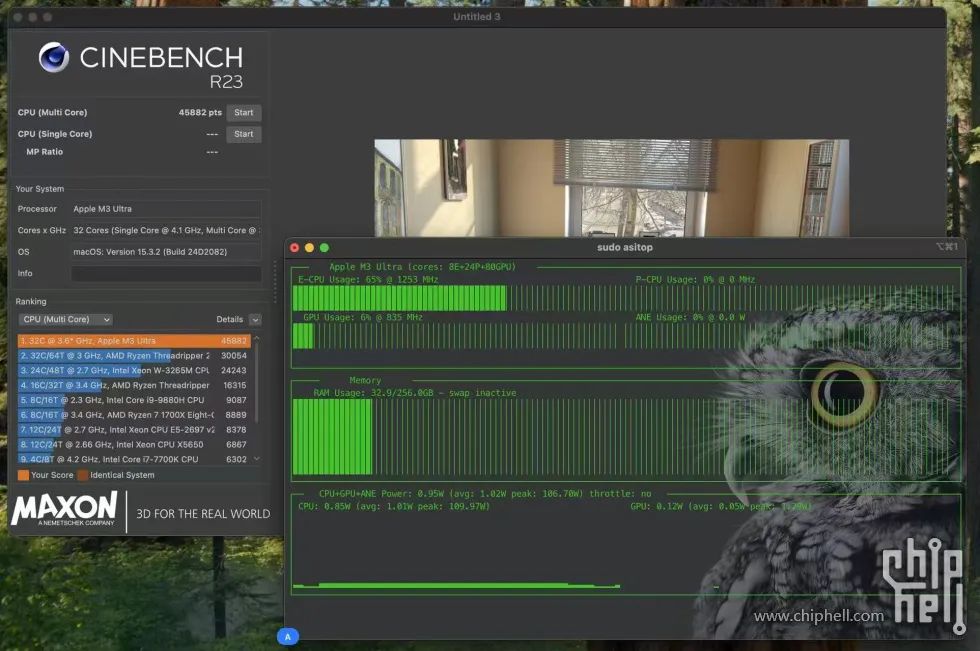Select the 32C/64T AMD Ryzen Threadripper row
The width and height of the screenshot is (980, 651).
click(x=134, y=355)
